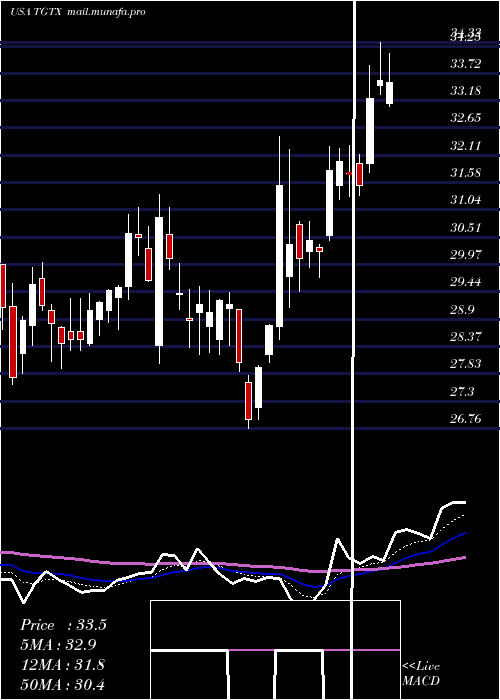Click the 31.58 price level label
This screenshot has height=700, width=500.
[x=466, y=173]
